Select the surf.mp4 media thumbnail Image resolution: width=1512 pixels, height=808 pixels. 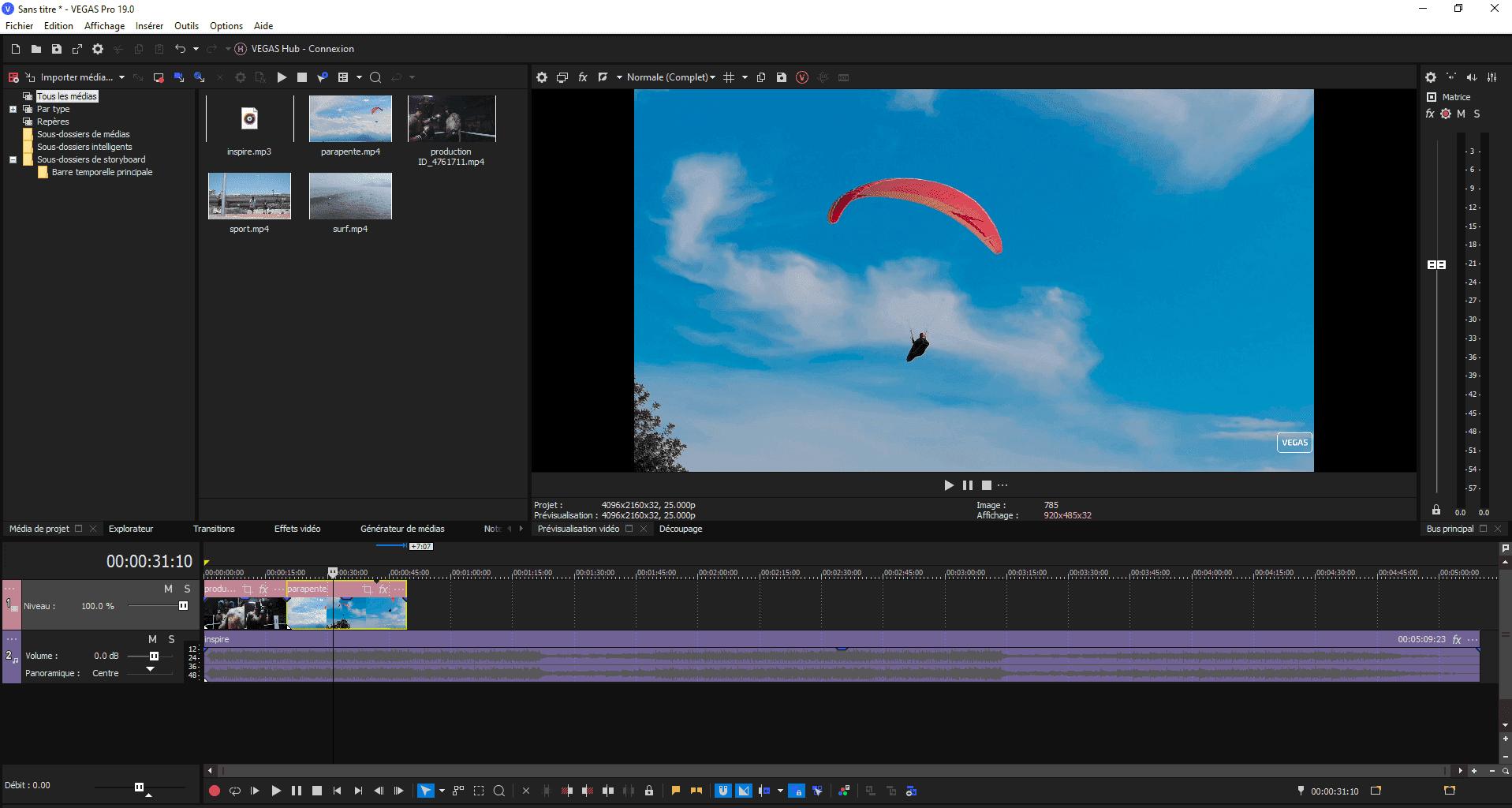point(350,196)
